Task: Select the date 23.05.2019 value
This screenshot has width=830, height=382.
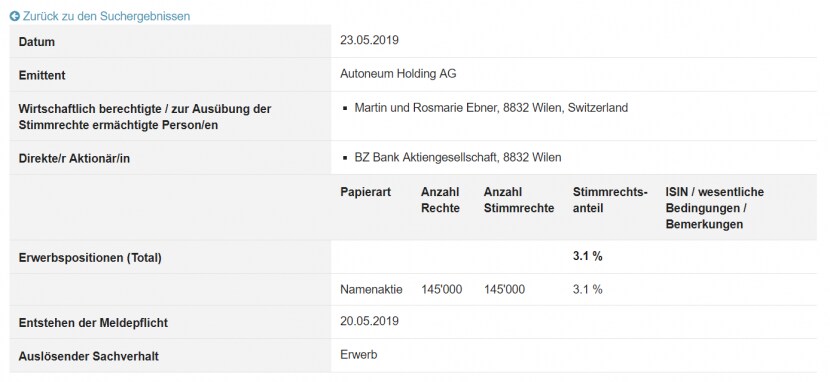Action: click(369, 40)
